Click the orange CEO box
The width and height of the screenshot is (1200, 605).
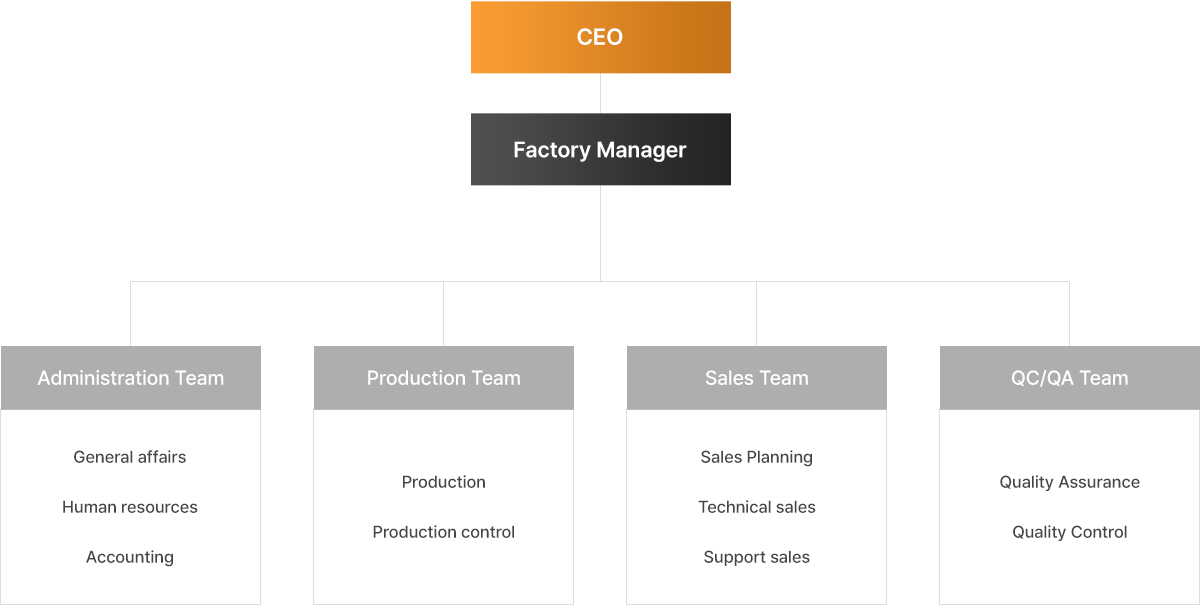coord(600,37)
